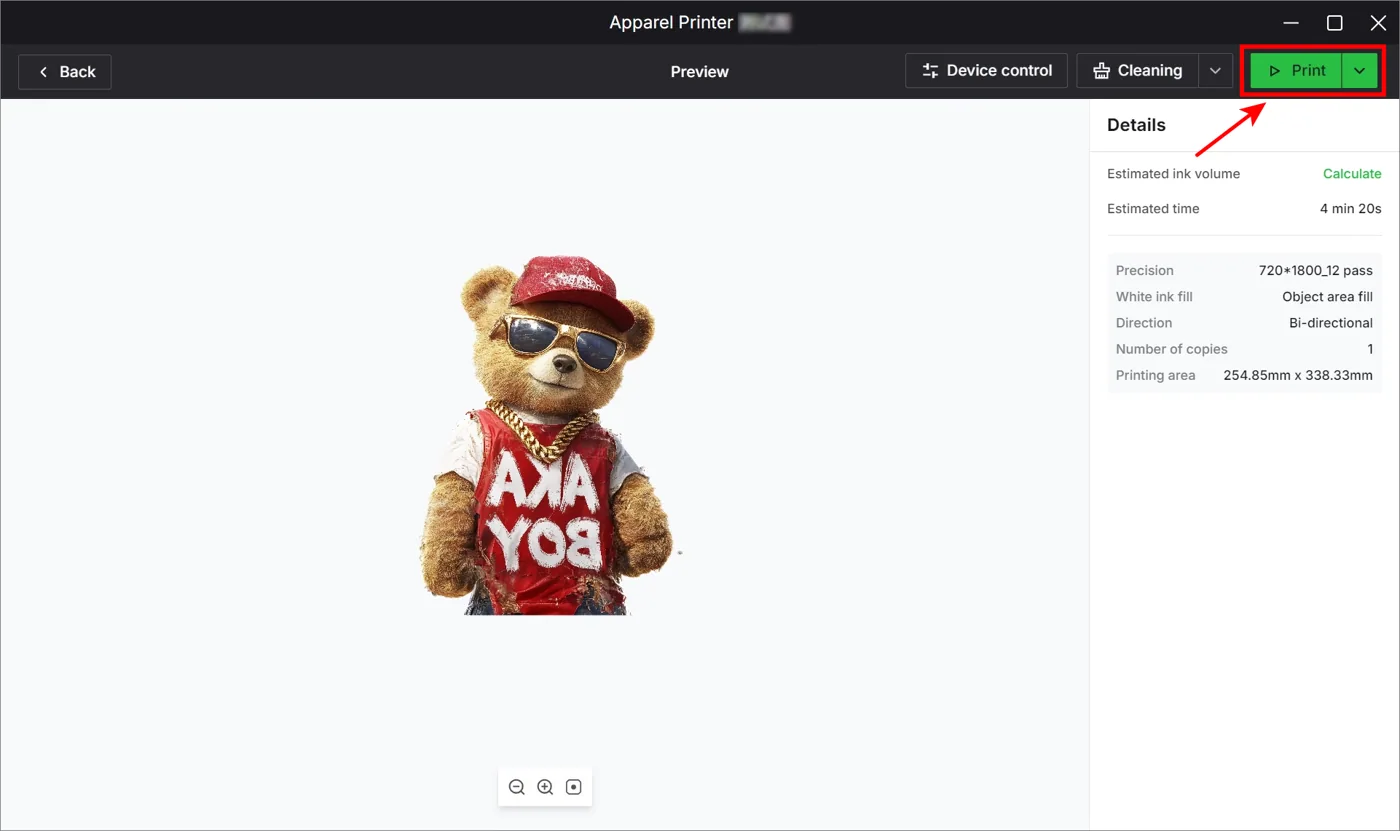Click the Details panel heading
The image size is (1400, 831).
coord(1136,125)
